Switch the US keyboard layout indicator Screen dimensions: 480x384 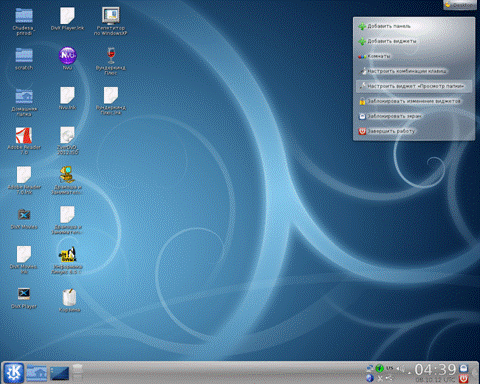tap(390, 368)
